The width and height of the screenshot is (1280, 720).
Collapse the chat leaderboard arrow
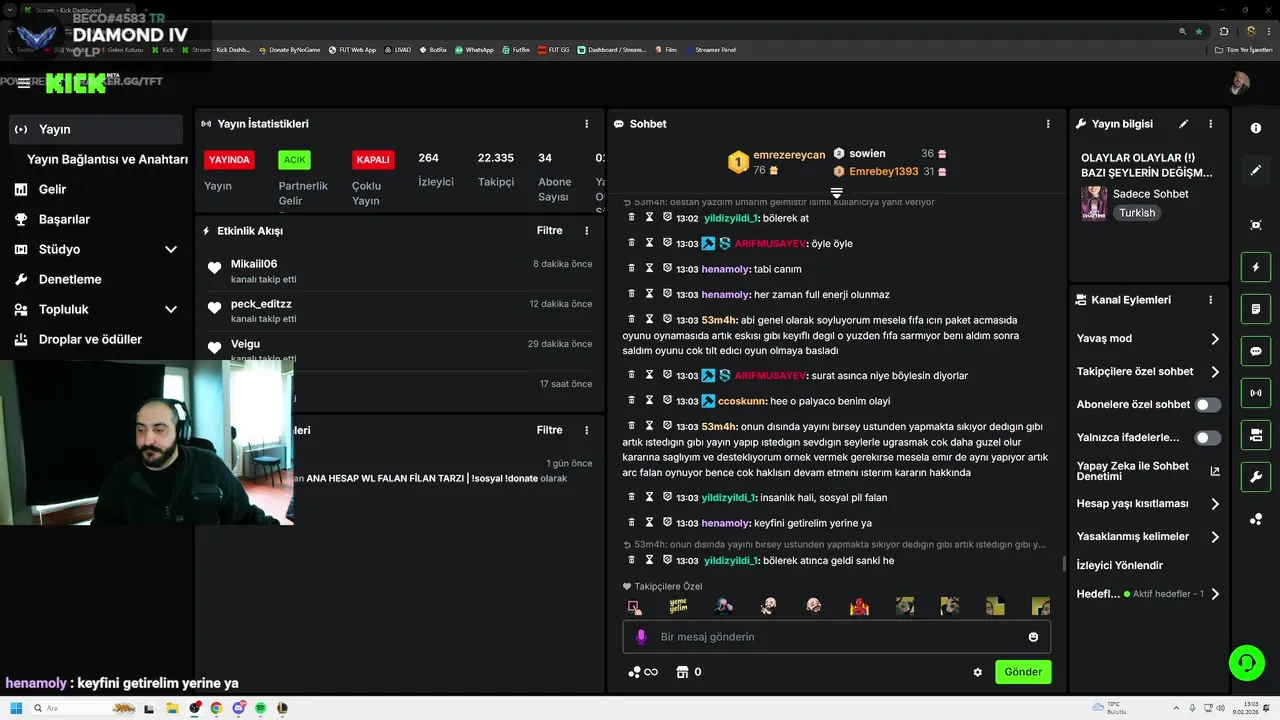pos(837,192)
